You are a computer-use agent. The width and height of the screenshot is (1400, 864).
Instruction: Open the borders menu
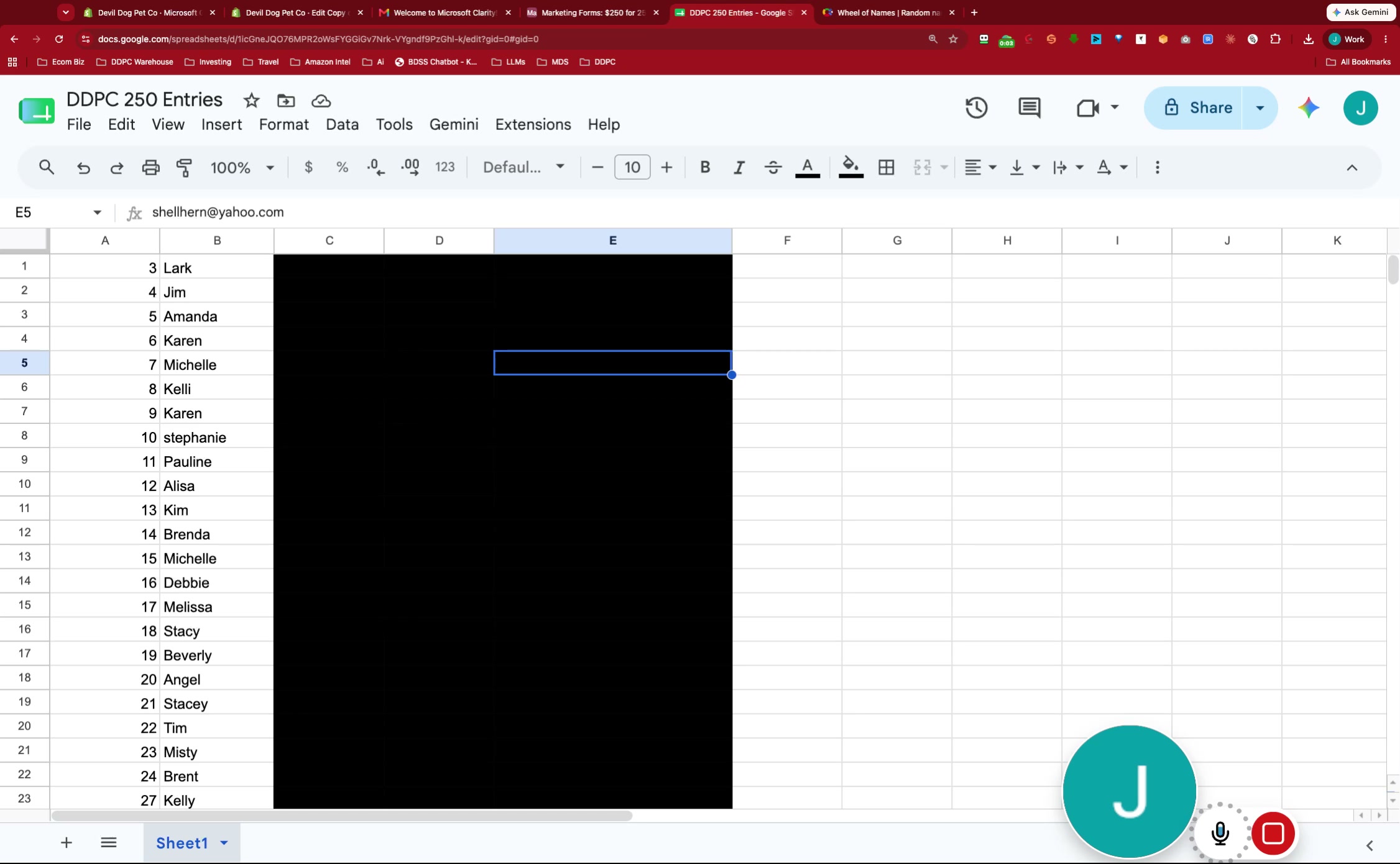point(887,167)
